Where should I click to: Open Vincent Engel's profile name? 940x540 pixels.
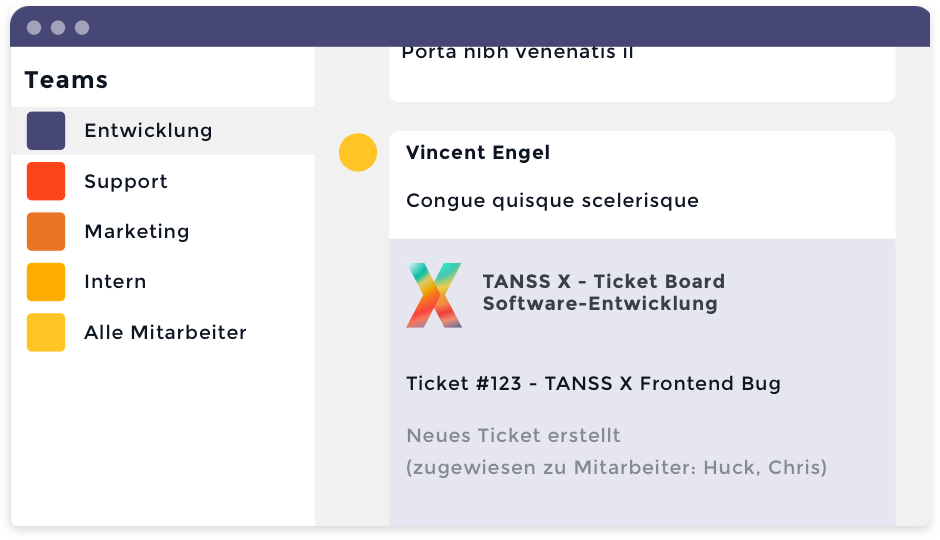478,153
